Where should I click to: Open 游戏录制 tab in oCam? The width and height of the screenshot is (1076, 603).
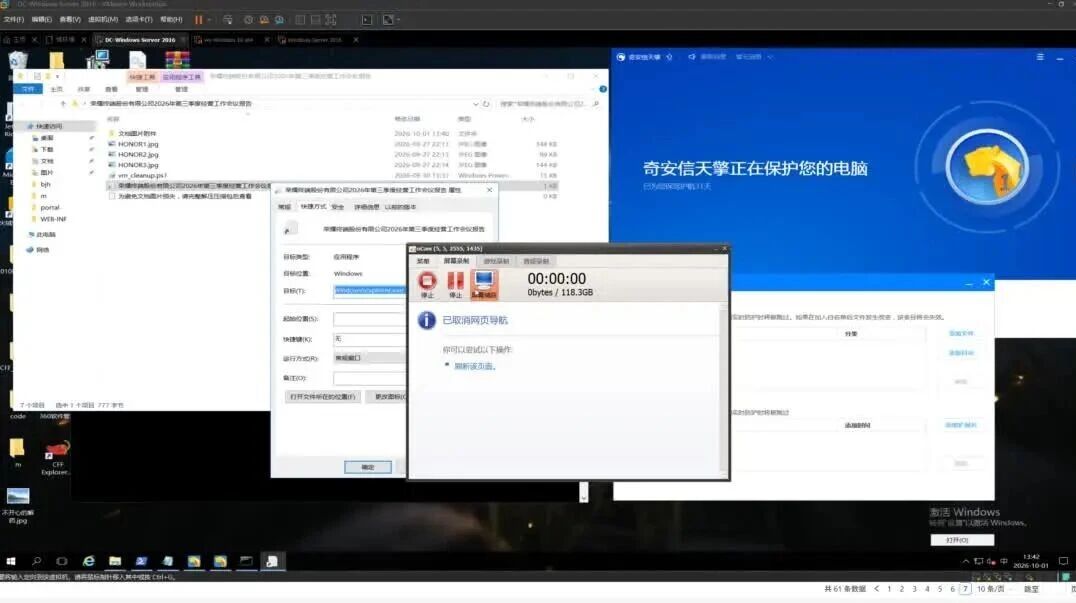click(496, 261)
